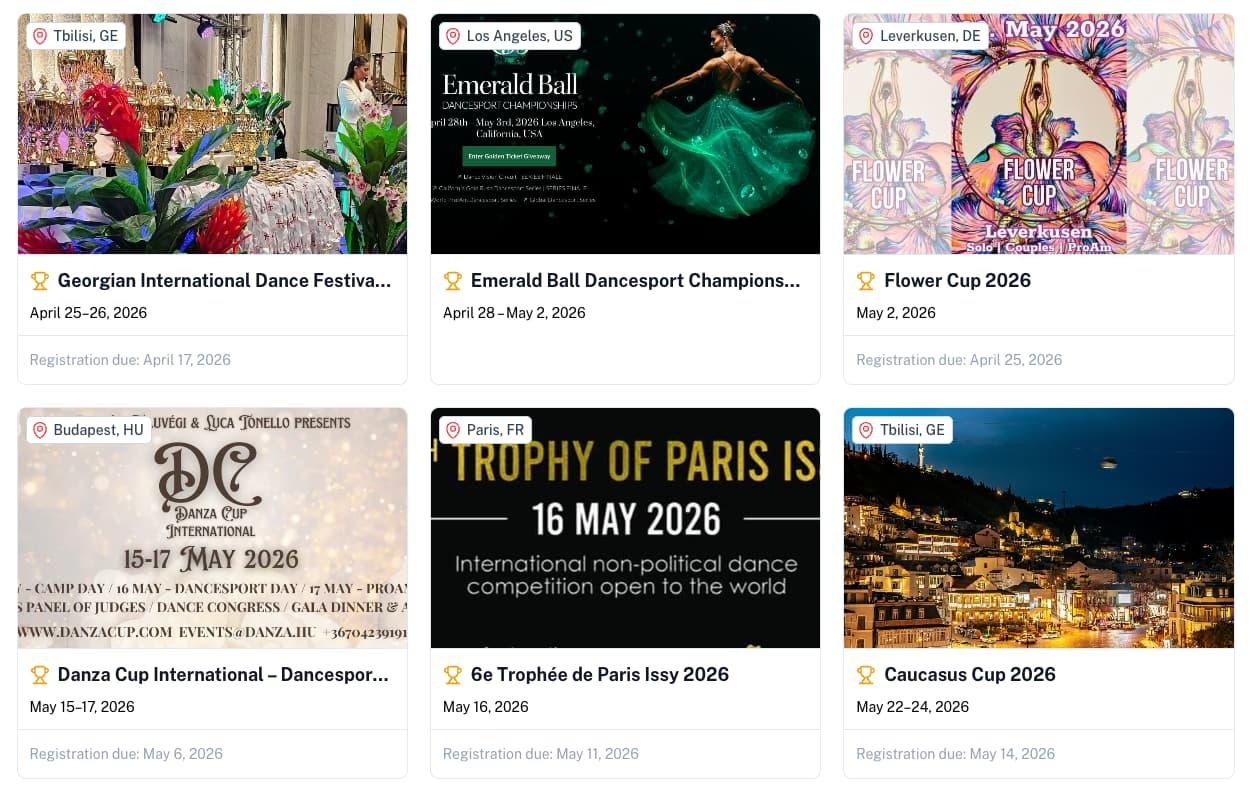
Task: Click the map pin icon on the Budapest badge
Action: pos(40,430)
